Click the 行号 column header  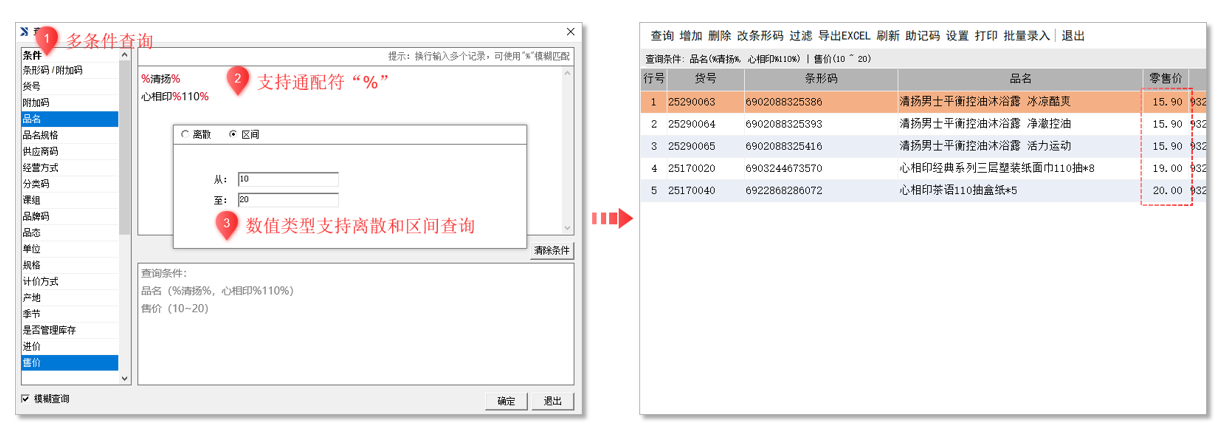tap(654, 78)
